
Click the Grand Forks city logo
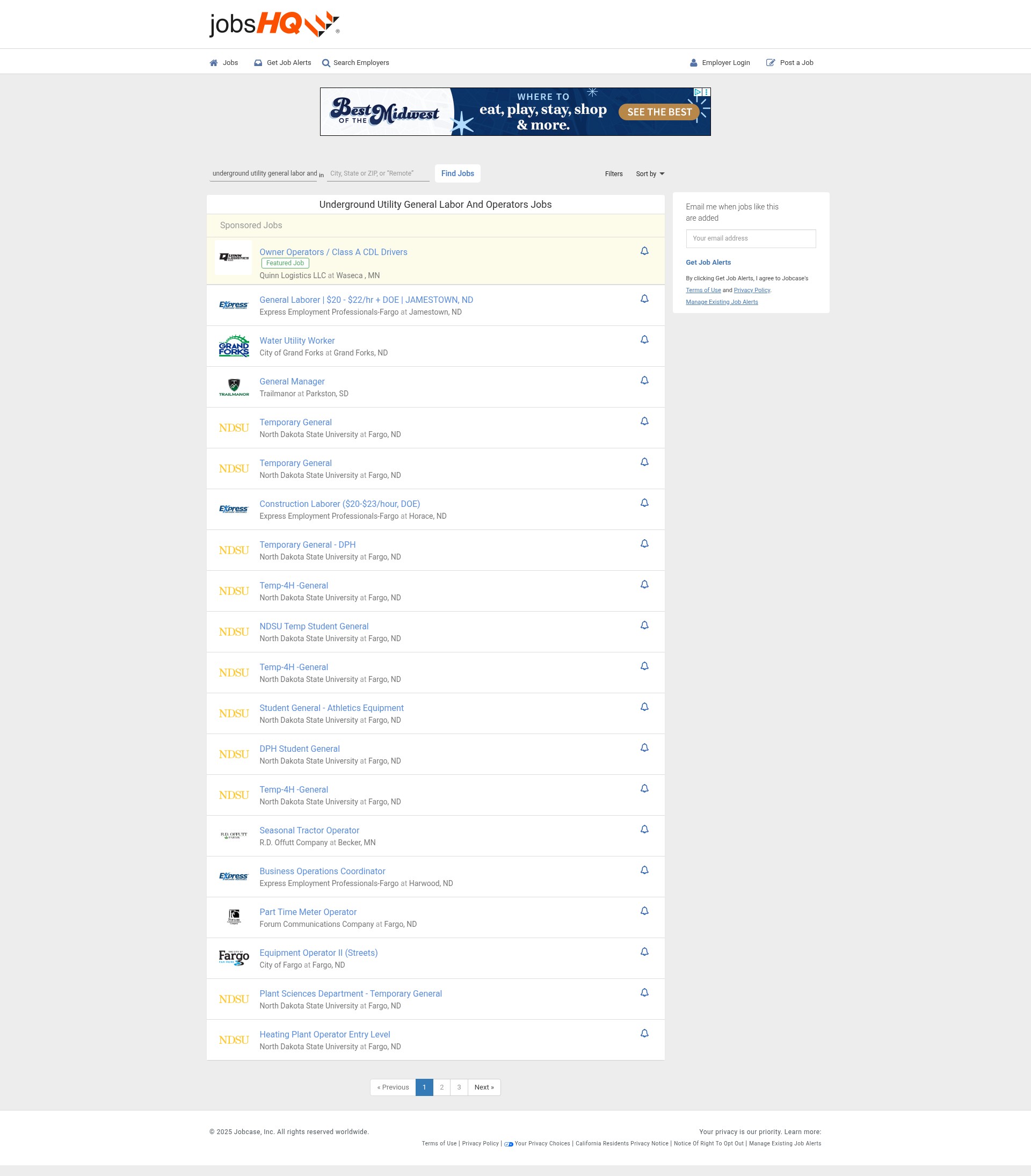234,346
